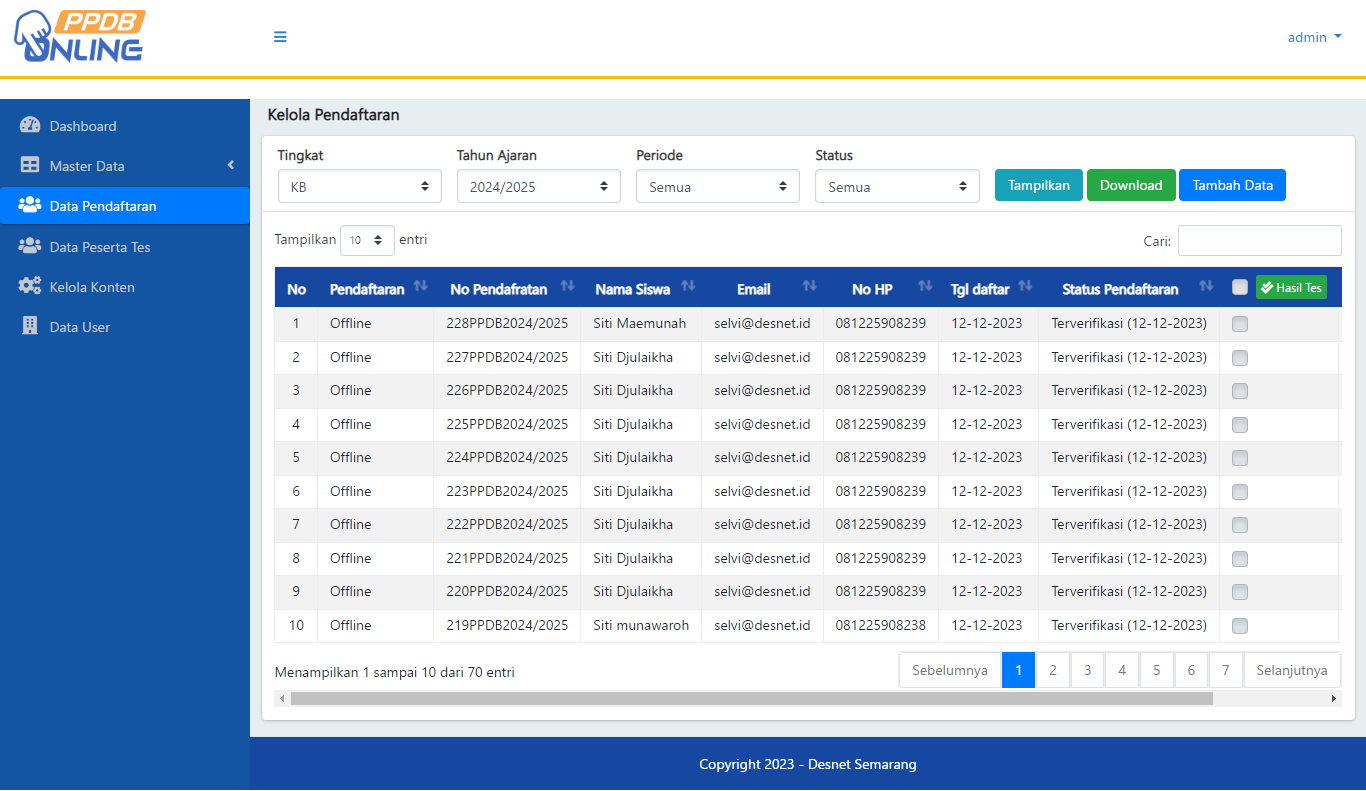The height and width of the screenshot is (791, 1366).
Task: Open the Tahun Ajaran 2024/2025 dropdown
Action: (x=538, y=186)
